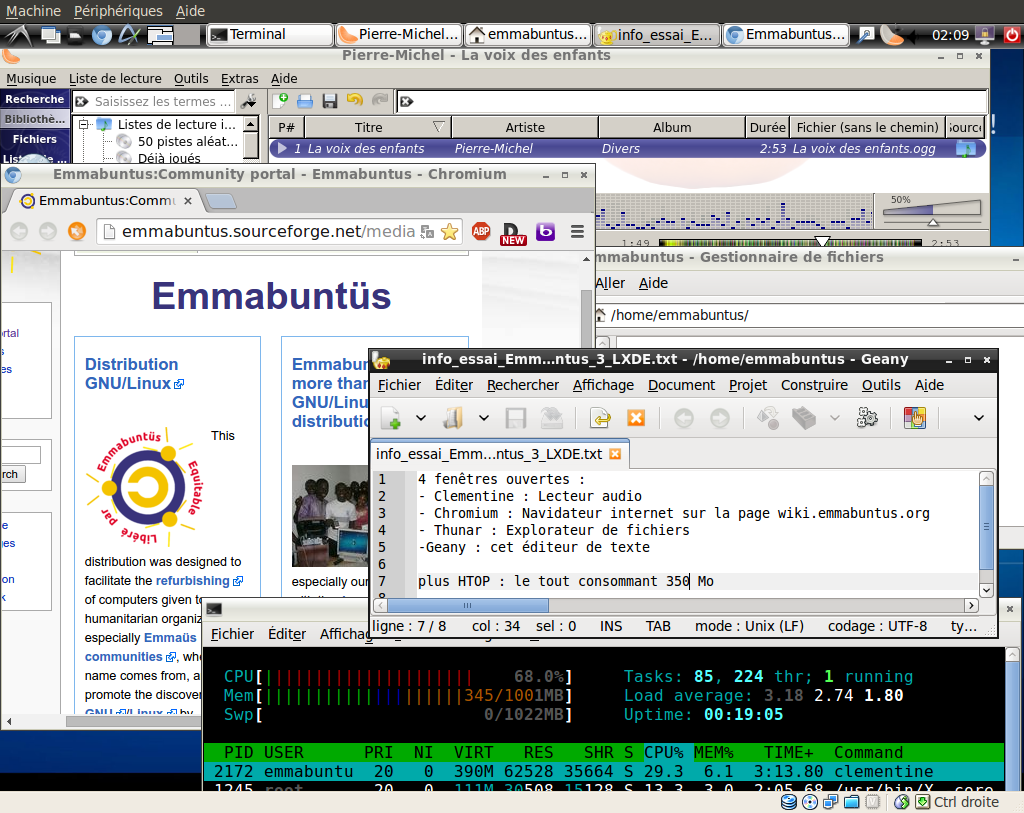The image size is (1024, 813).
Task: Close the info_essai tab in Geany
Action: [x=615, y=454]
